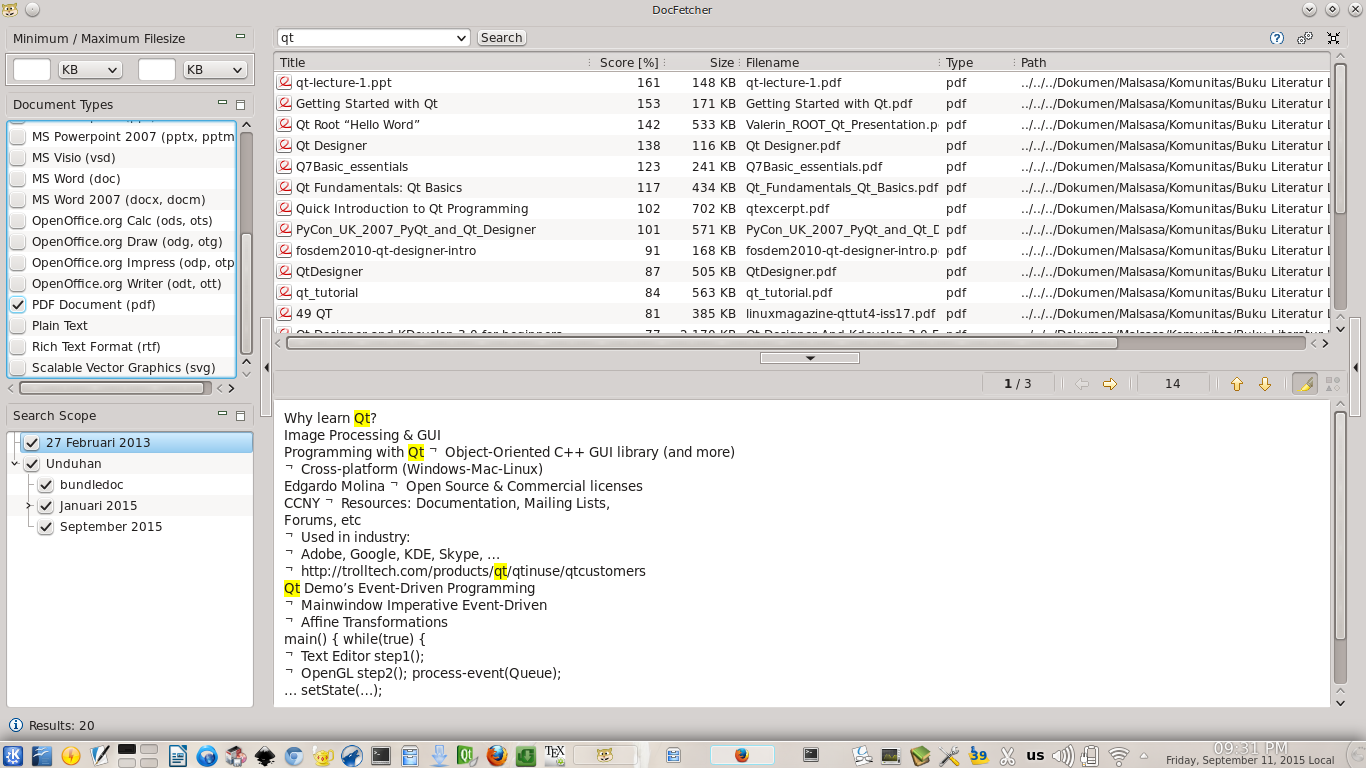
Task: Click the page number field showing 14
Action: pos(1172,383)
